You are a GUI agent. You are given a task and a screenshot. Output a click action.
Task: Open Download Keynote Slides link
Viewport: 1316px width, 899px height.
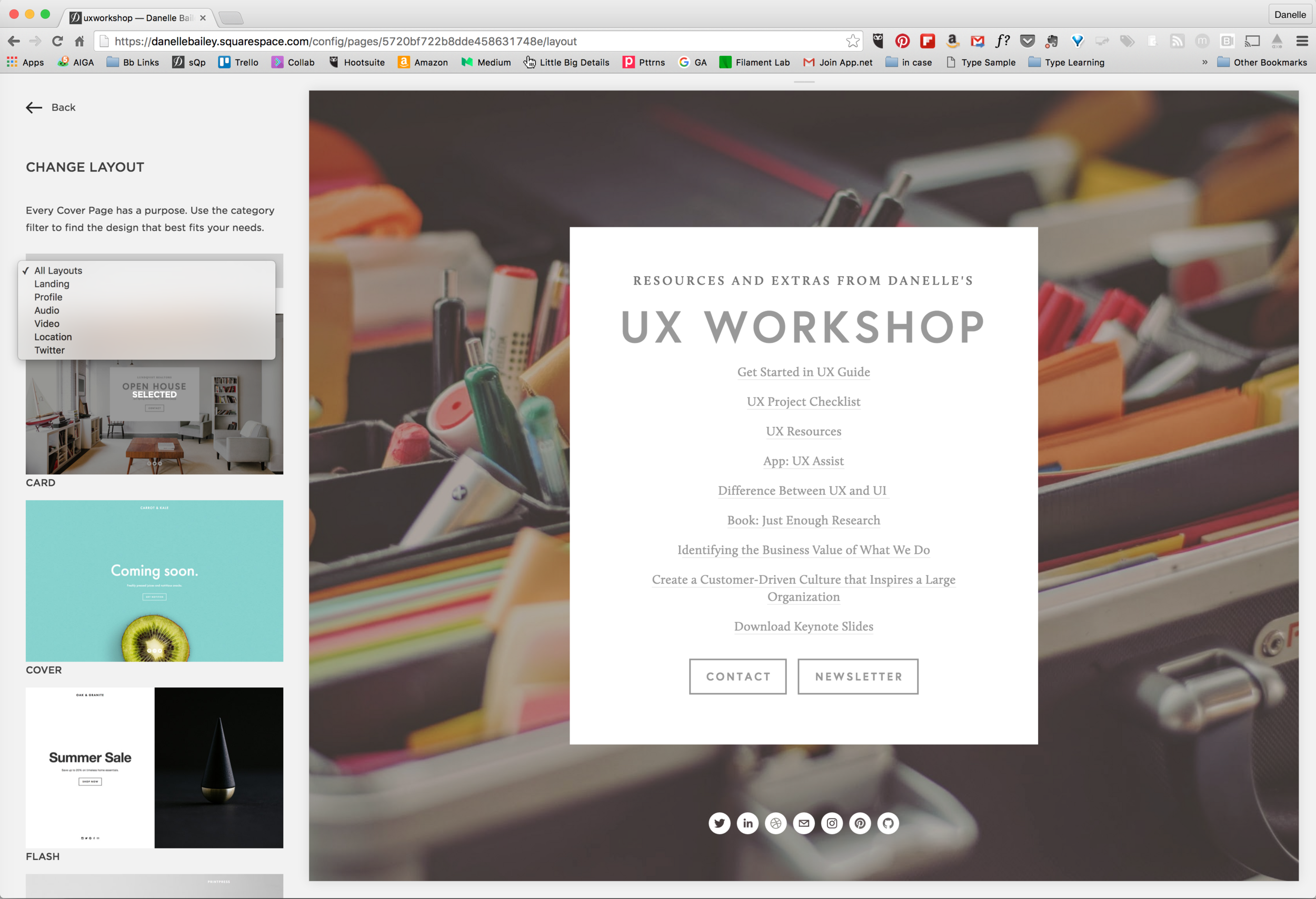pos(803,626)
